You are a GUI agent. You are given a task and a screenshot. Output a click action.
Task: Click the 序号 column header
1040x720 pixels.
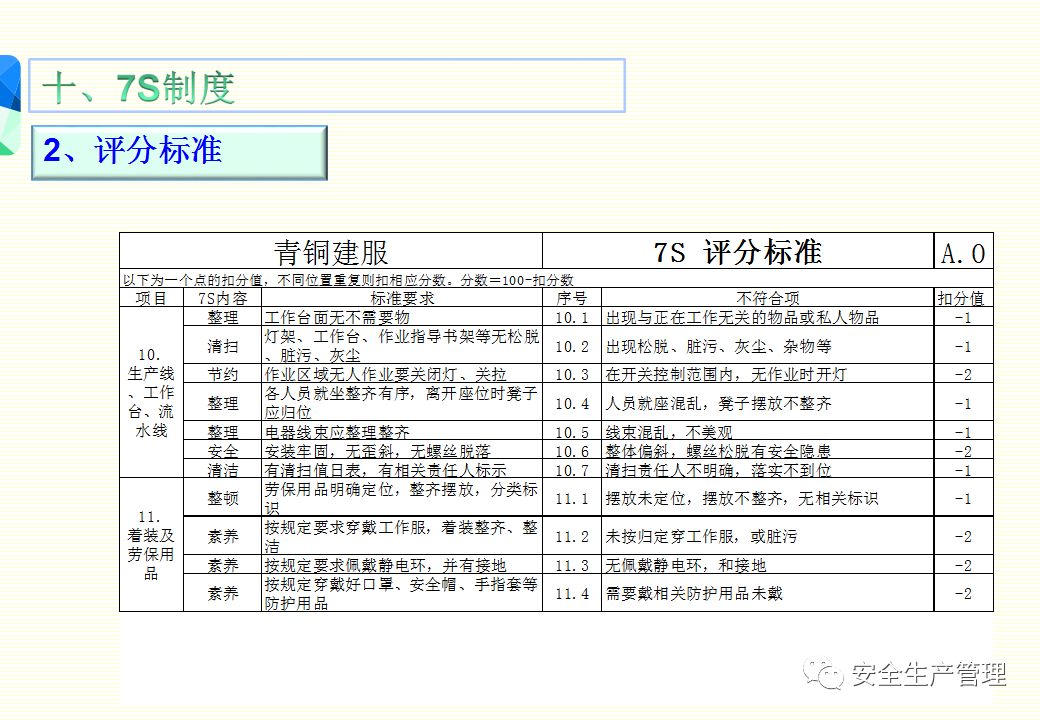pos(572,298)
